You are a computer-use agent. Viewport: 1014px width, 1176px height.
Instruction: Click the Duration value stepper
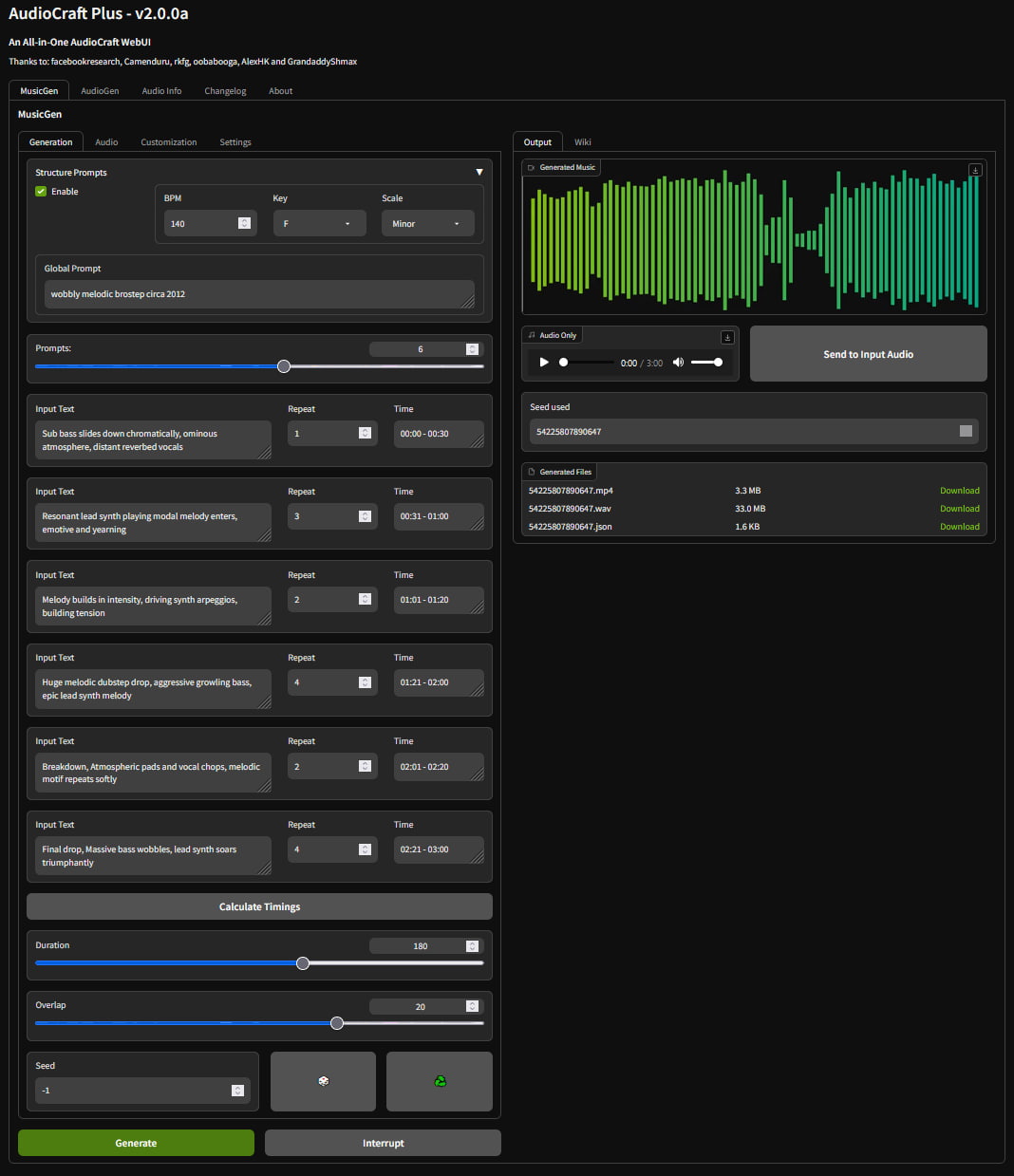click(x=472, y=946)
